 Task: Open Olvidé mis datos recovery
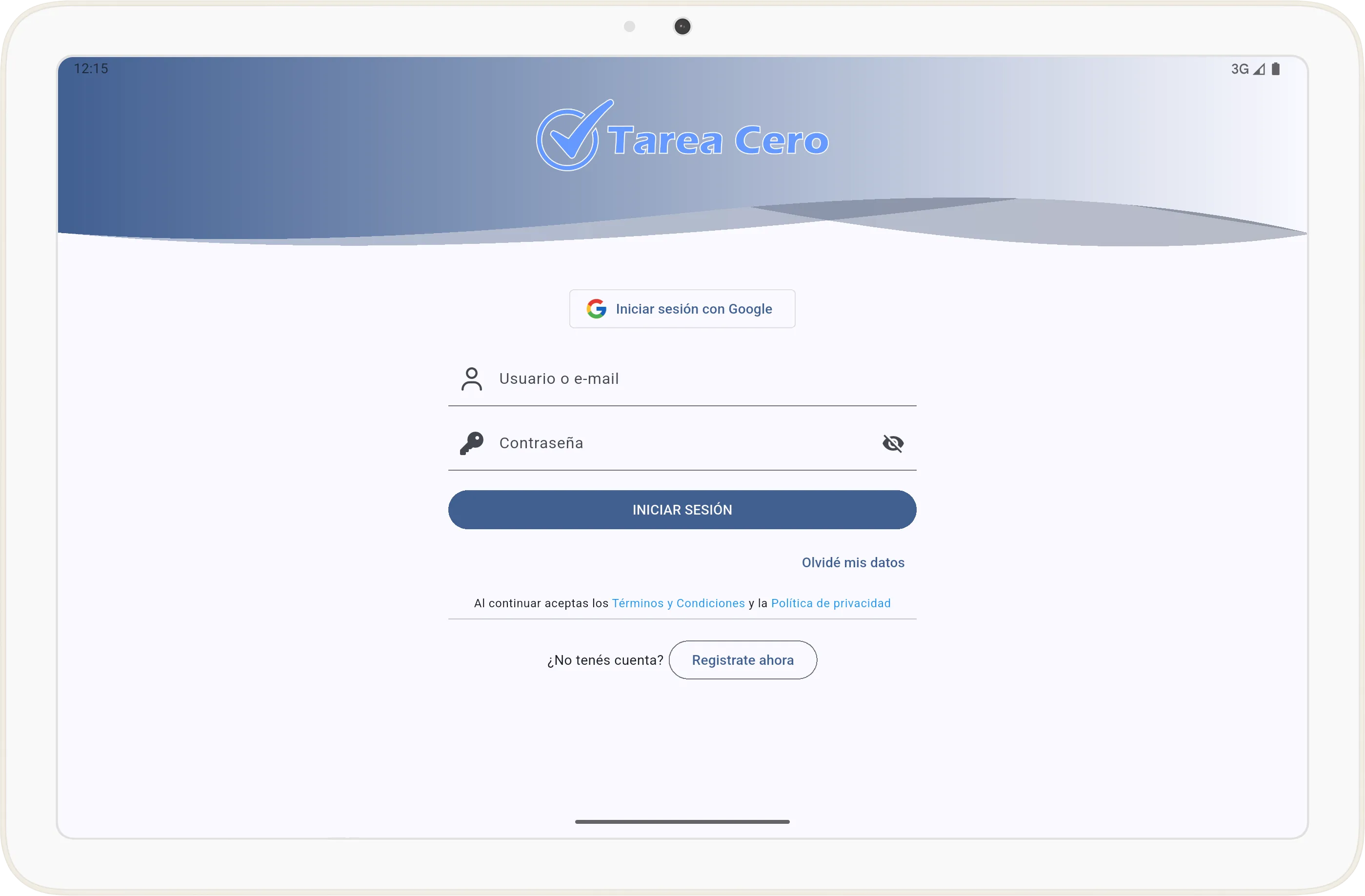click(852, 562)
